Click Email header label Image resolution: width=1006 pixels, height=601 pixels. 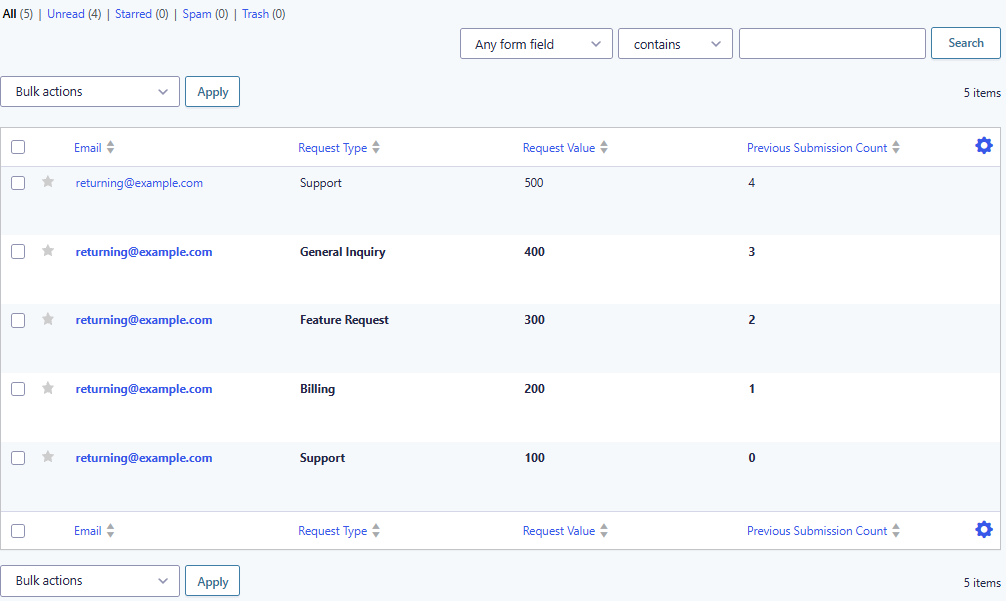tap(87, 148)
